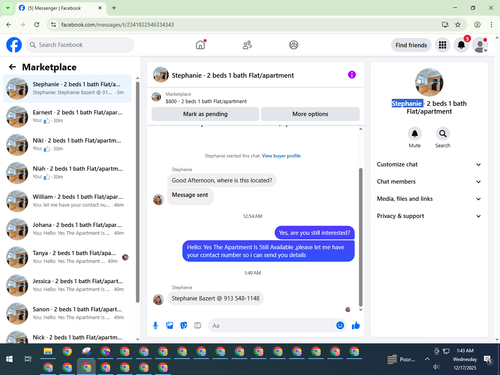Image resolution: width=500 pixels, height=375 pixels.
Task: Open File Explorer from taskbar
Action: click(48, 351)
